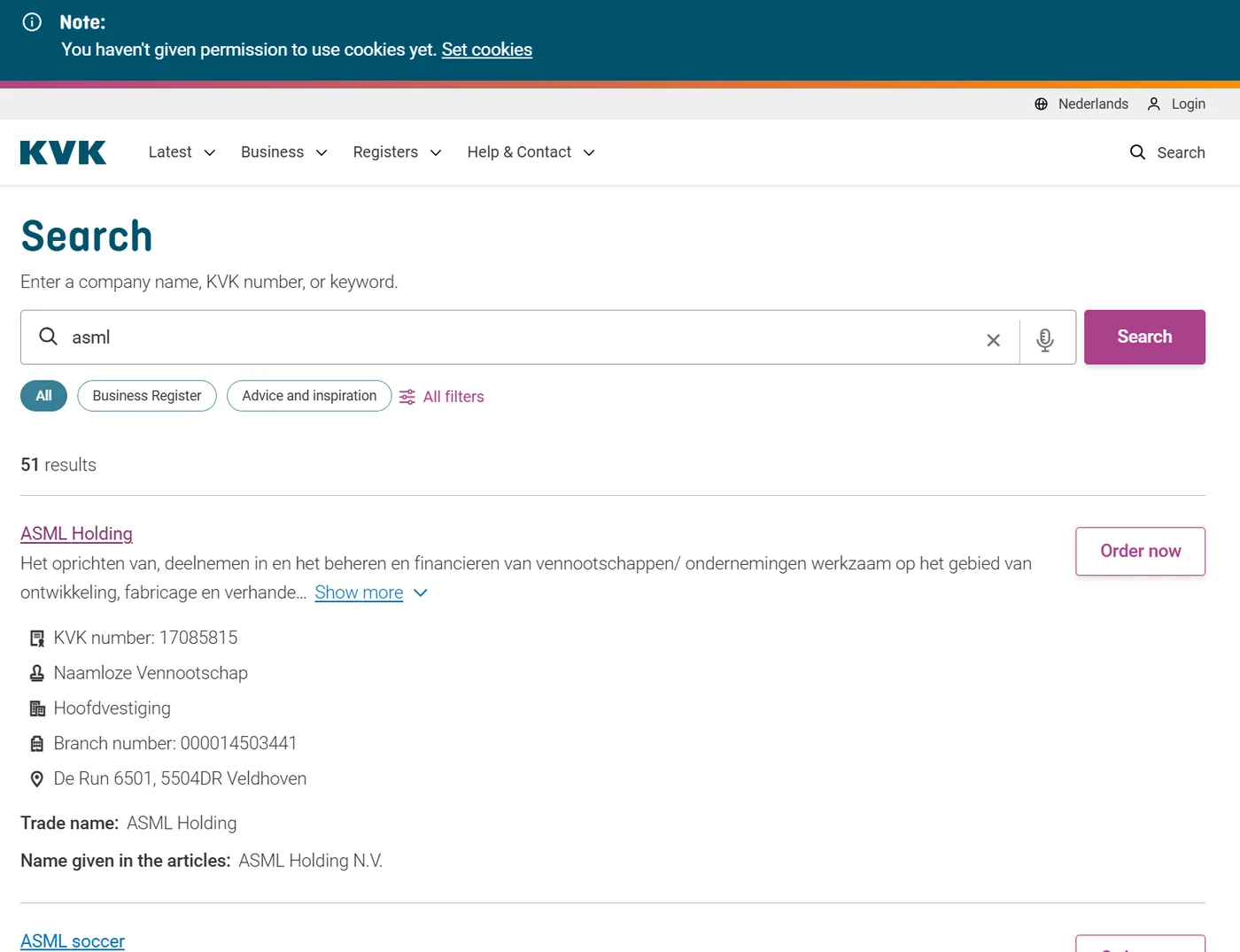Select address De Run 6501, 5504DR Veldhoven
The width and height of the screenshot is (1240, 952).
coord(180,778)
